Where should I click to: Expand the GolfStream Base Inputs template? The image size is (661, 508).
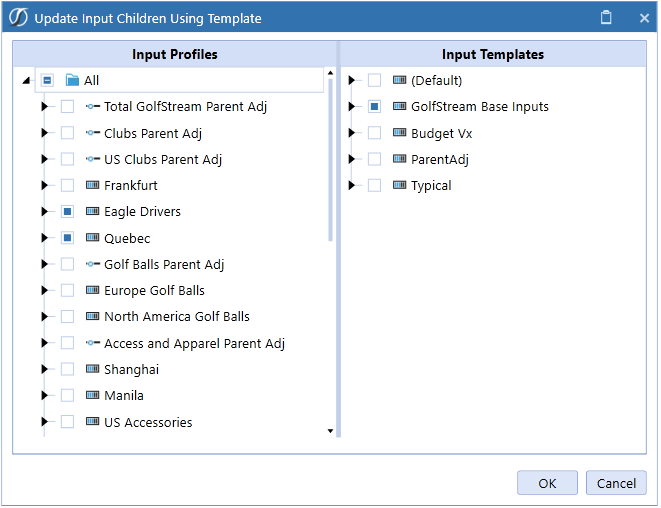click(x=351, y=106)
